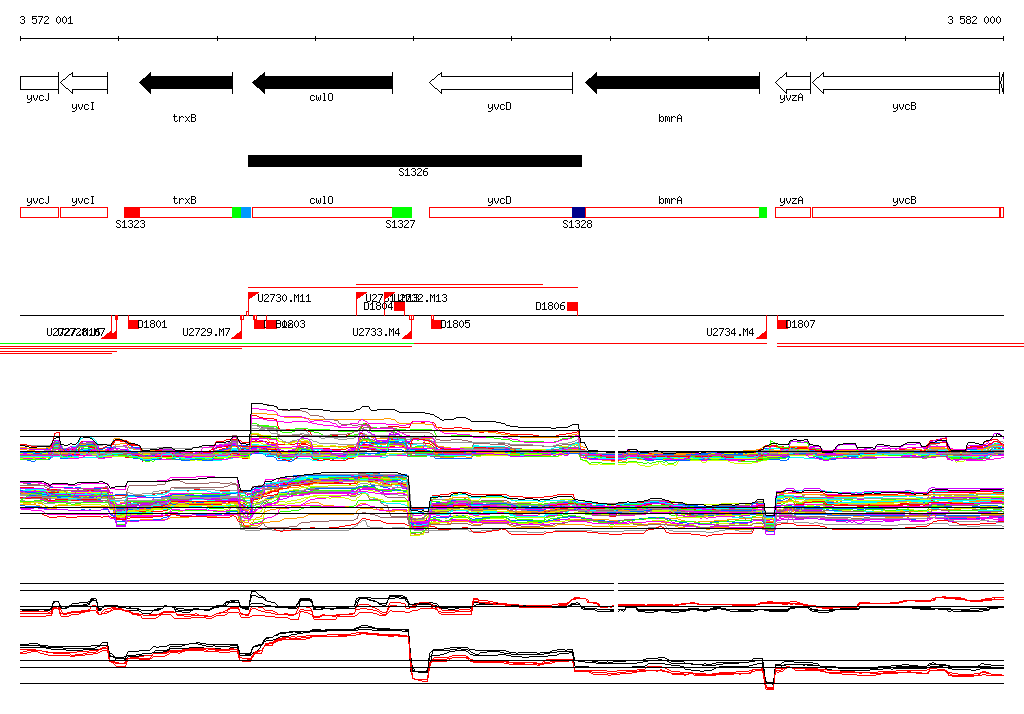Viewport: 1024px width, 714px height.
Task: Click the red square marker beside D1807
Action: click(x=782, y=324)
